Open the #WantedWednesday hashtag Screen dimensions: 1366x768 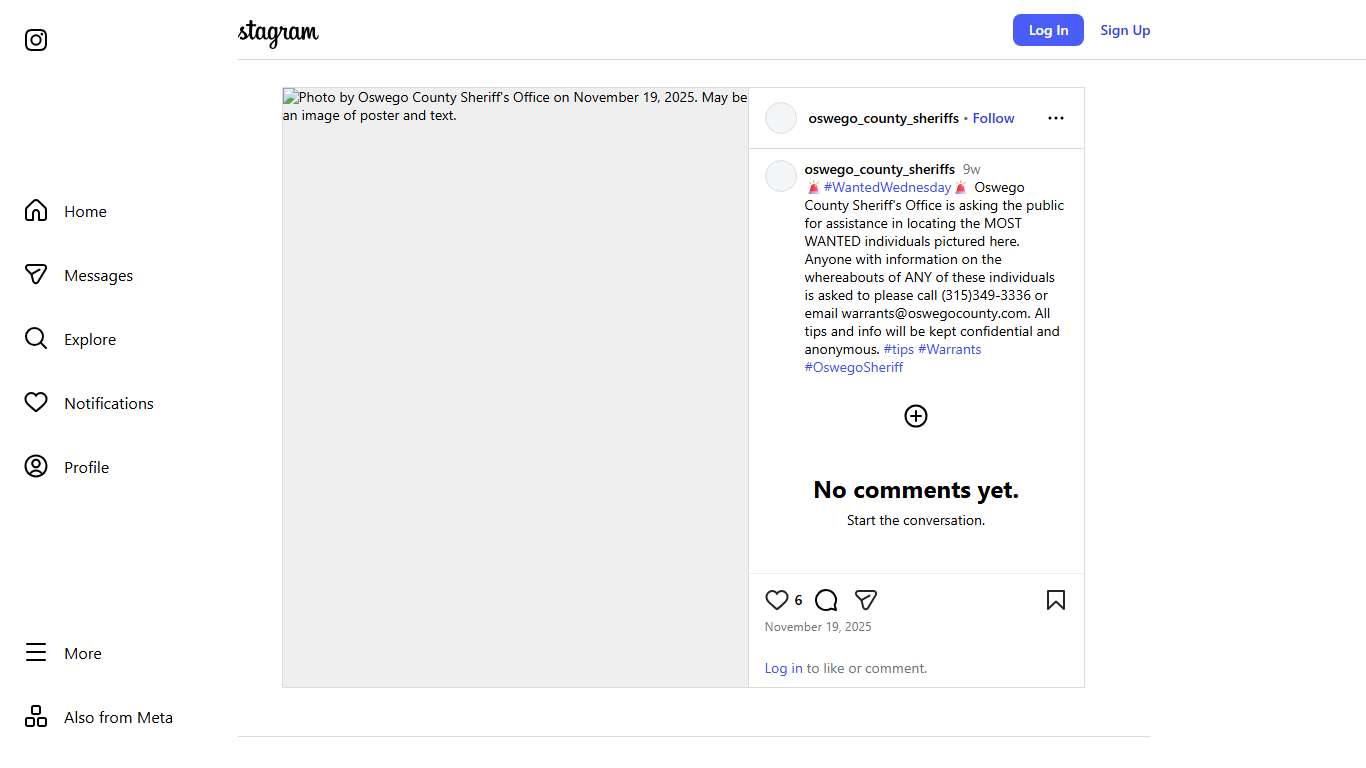click(887, 187)
